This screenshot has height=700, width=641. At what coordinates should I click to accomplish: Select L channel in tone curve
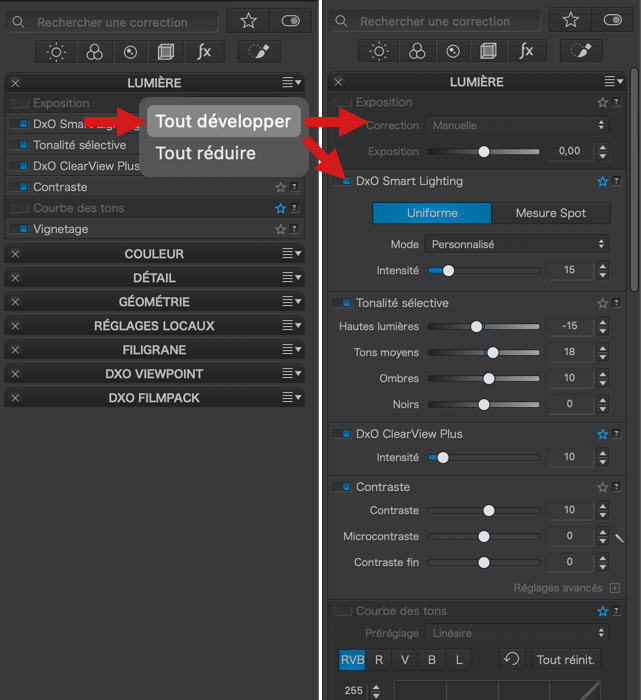point(459,659)
